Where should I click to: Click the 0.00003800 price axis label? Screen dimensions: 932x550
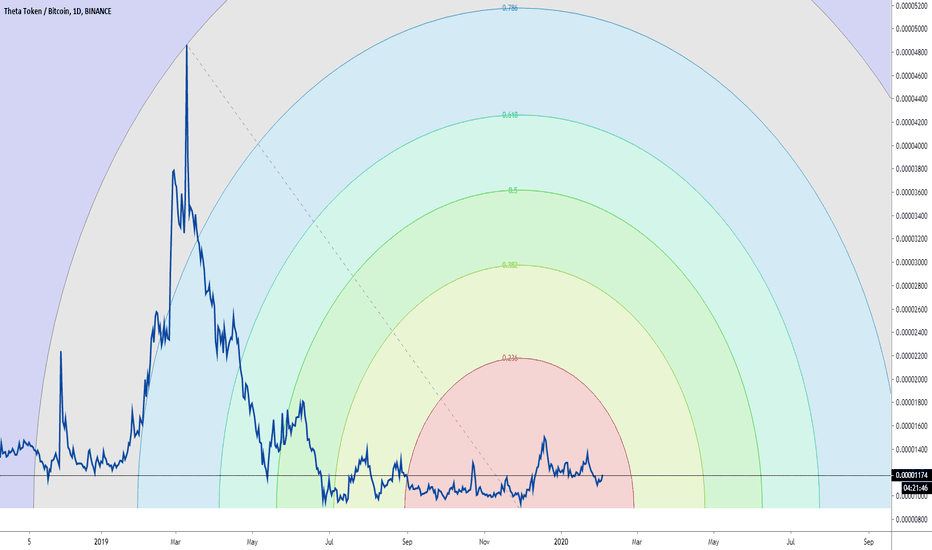click(912, 169)
